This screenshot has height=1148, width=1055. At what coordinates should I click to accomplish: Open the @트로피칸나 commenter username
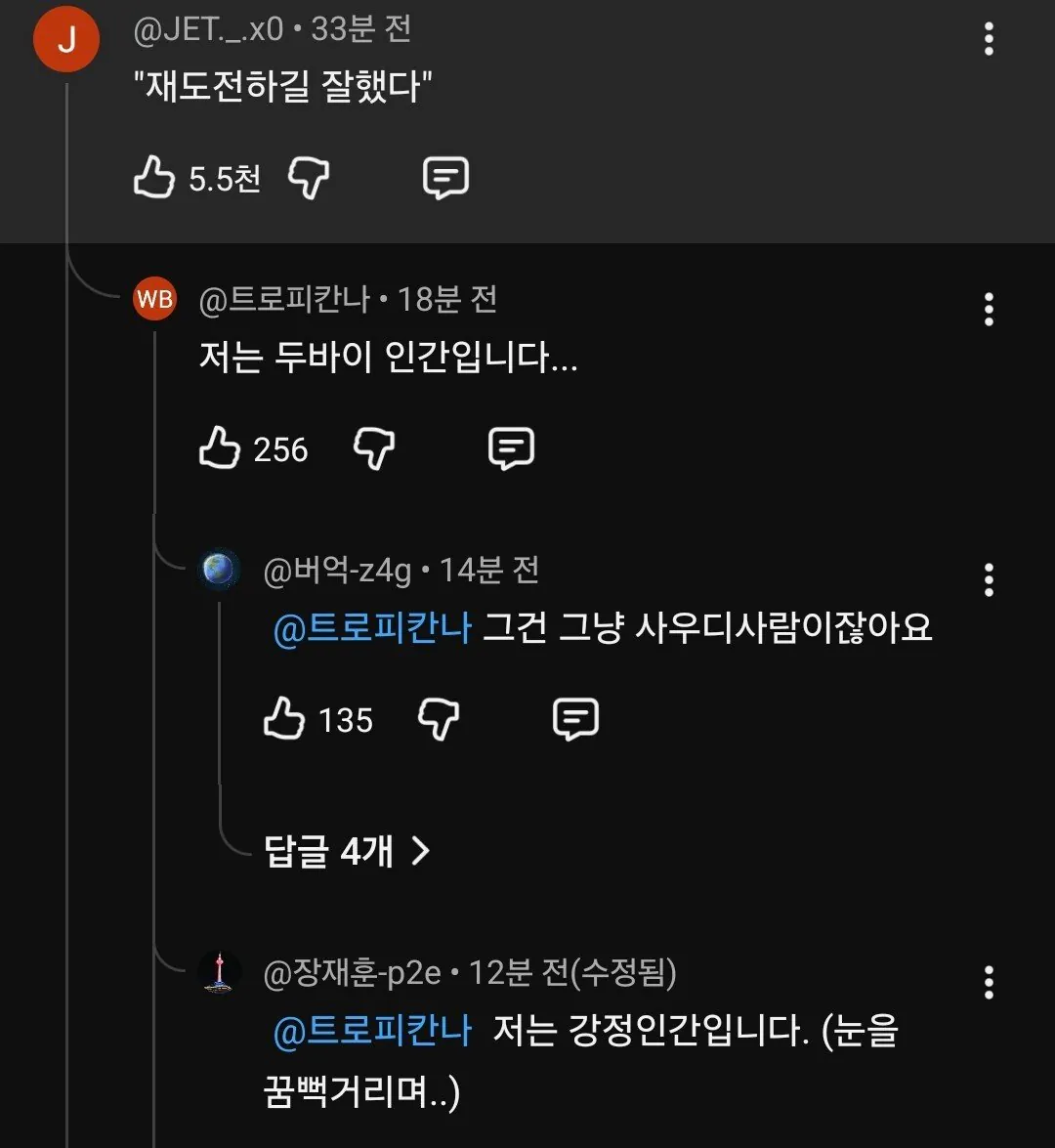click(x=283, y=299)
